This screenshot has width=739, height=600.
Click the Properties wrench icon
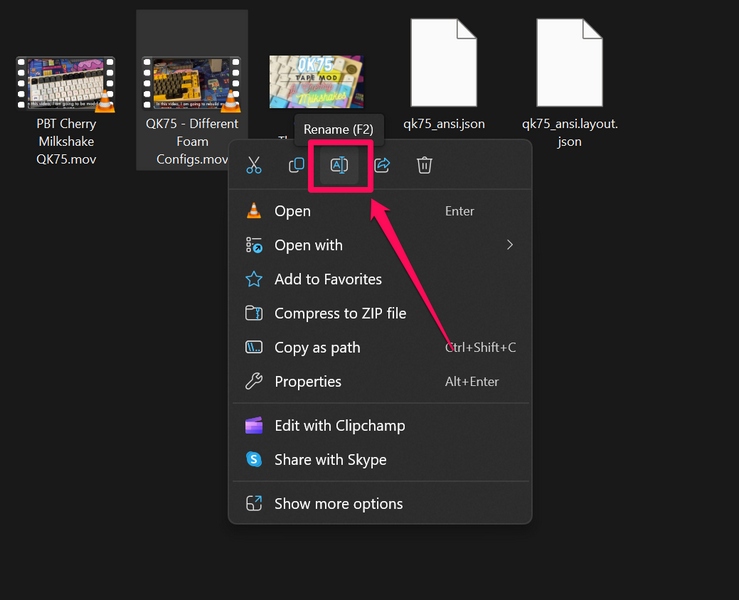pyautogui.click(x=254, y=382)
